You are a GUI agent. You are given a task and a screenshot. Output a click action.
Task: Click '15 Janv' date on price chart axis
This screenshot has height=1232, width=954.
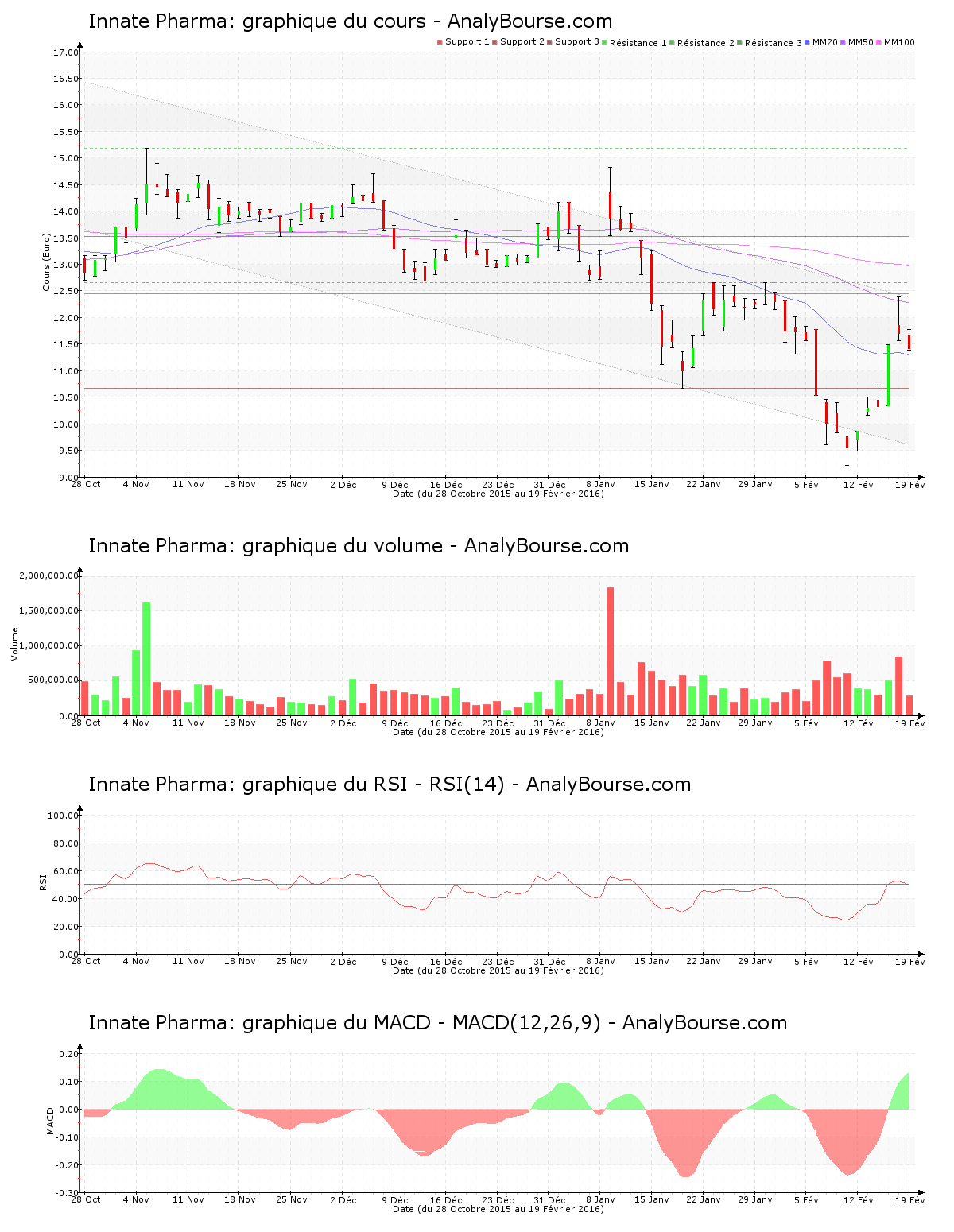tap(652, 484)
